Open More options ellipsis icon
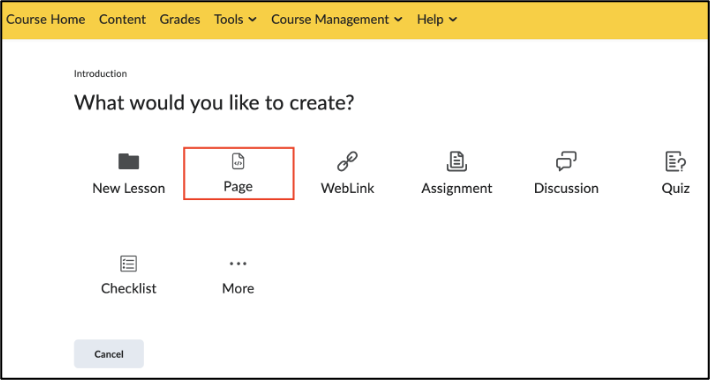This screenshot has width=710, height=380. coord(238,264)
